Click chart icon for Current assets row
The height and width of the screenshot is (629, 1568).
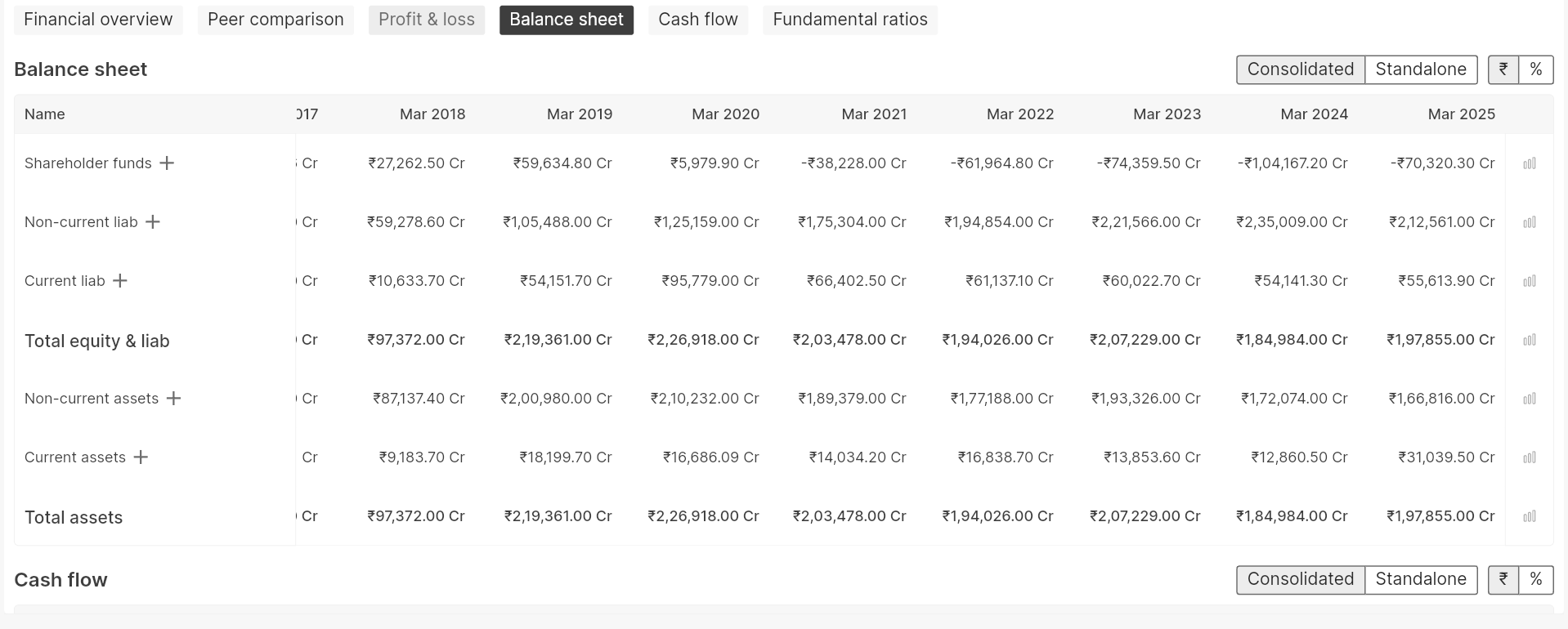click(1529, 457)
